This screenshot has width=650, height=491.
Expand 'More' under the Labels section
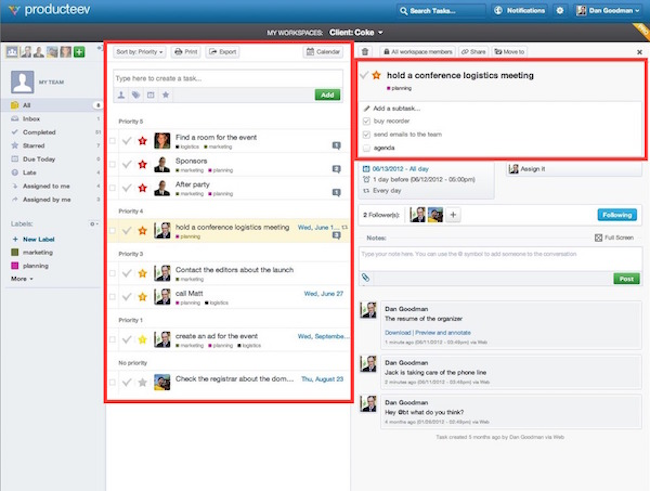tap(22, 279)
